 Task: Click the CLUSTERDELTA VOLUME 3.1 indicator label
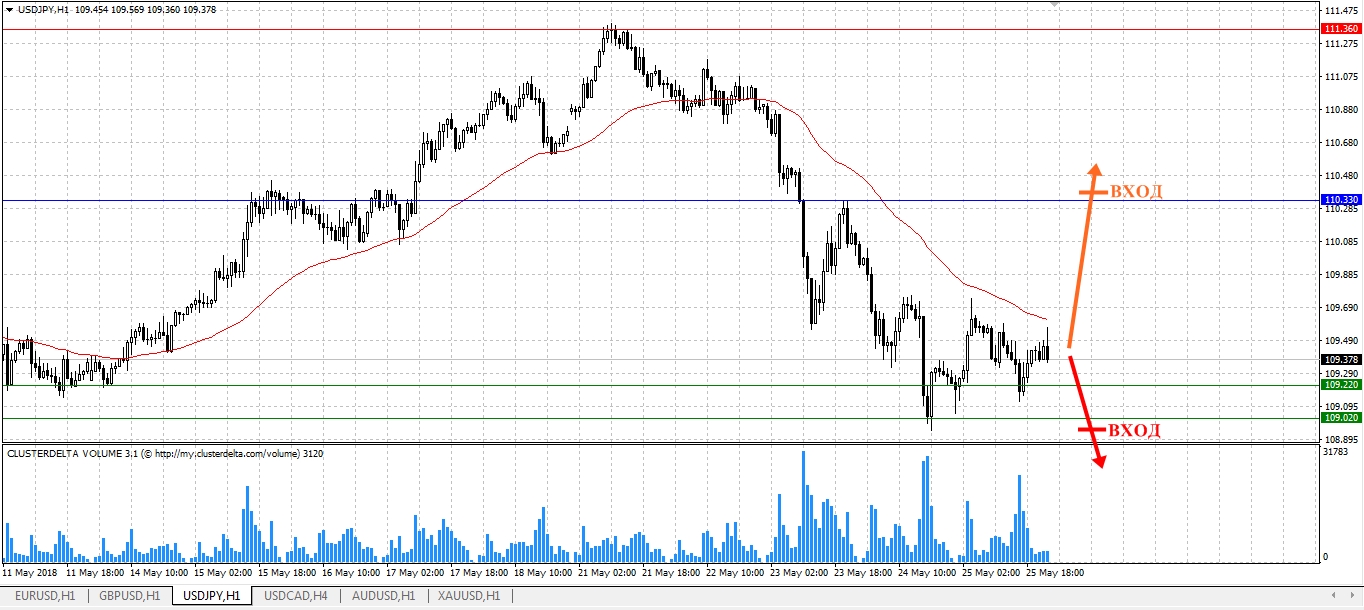point(71,454)
